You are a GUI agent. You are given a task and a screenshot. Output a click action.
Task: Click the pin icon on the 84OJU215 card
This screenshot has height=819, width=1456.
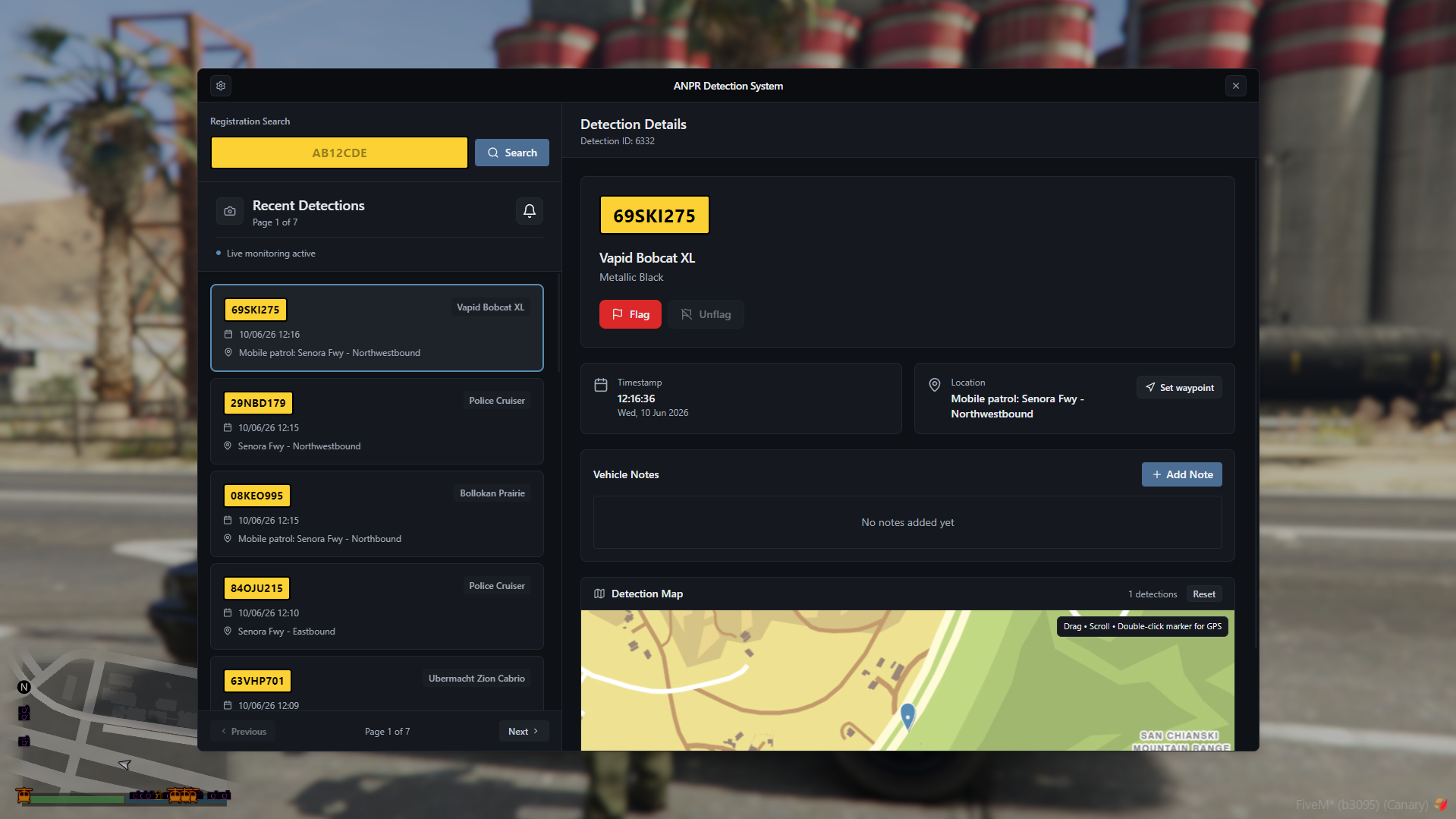point(228,632)
